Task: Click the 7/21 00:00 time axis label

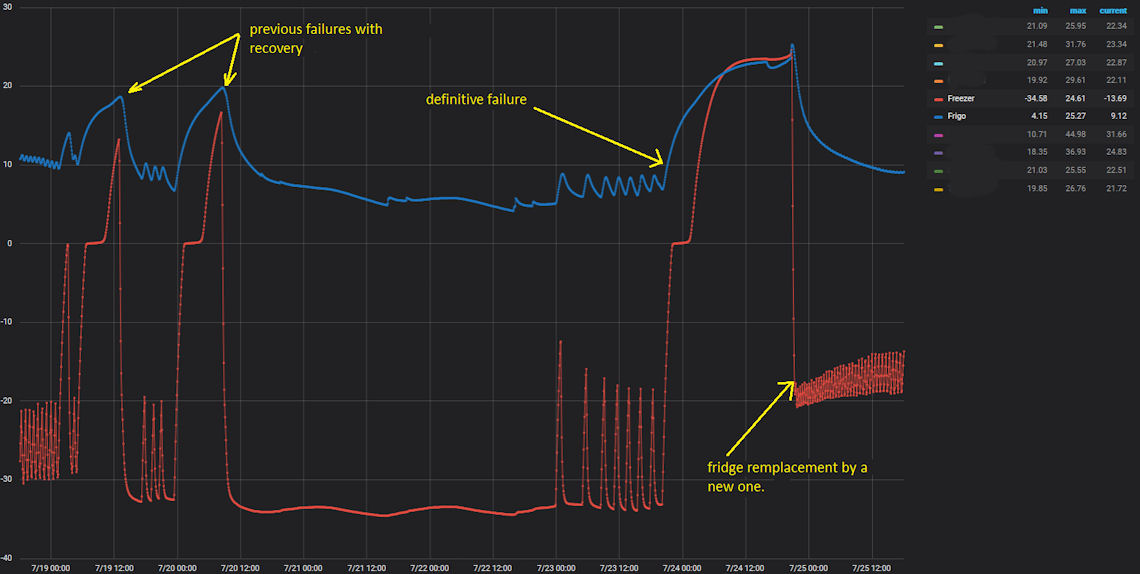Action: pyautogui.click(x=303, y=567)
